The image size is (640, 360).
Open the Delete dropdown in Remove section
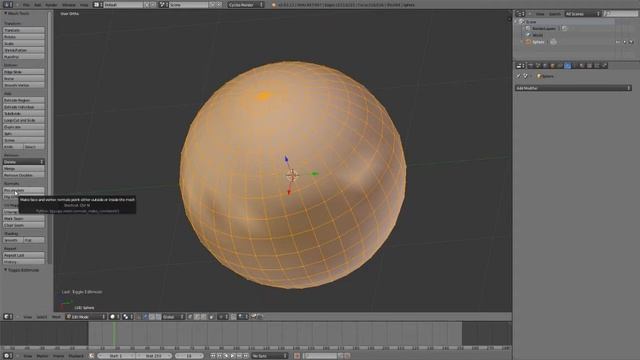pos(24,162)
